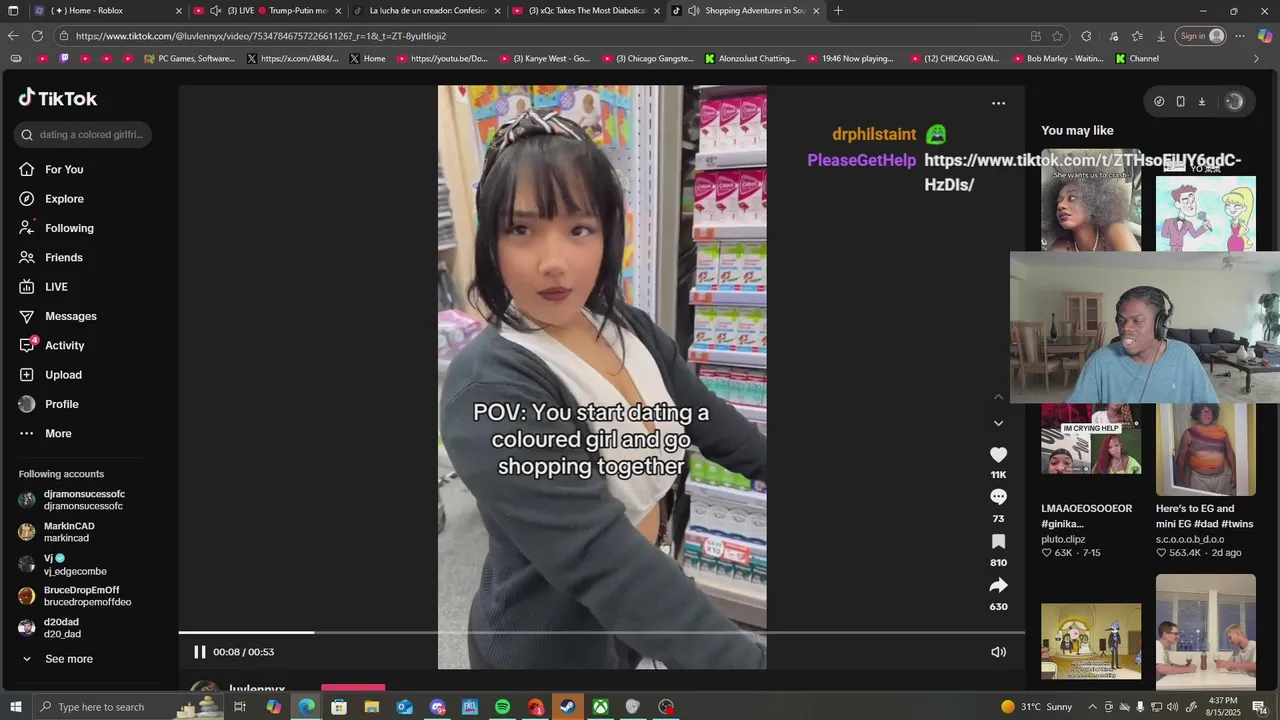The width and height of the screenshot is (1280, 720).
Task: Bookmark the video to favorites
Action: 998,541
